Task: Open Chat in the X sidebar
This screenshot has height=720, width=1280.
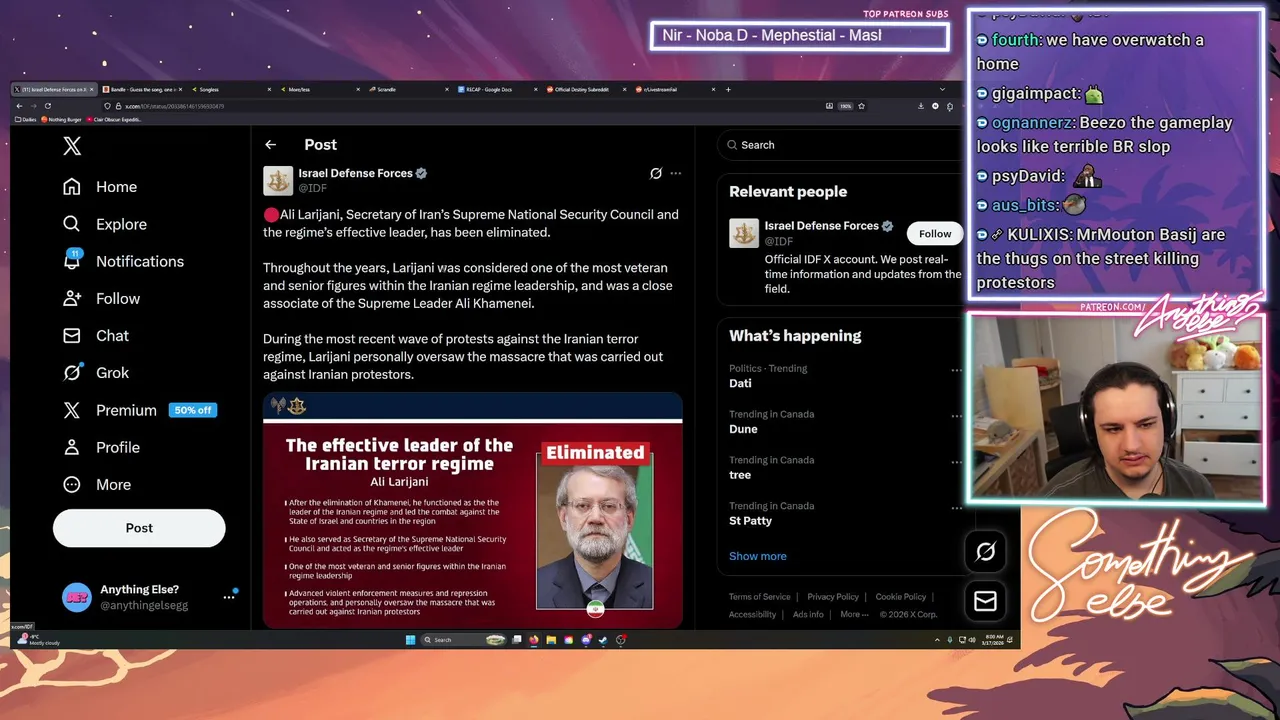Action: click(96, 335)
